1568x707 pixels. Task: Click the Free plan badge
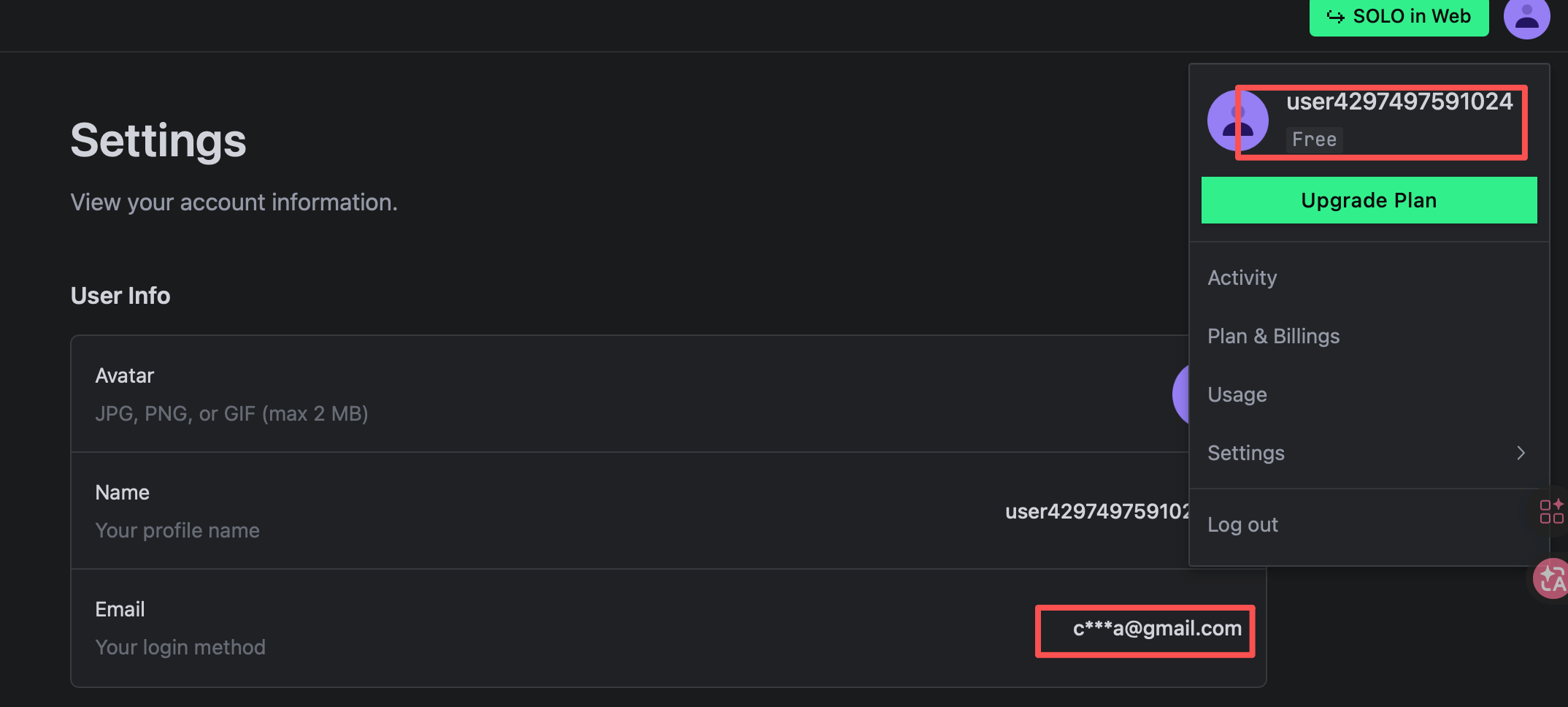tap(1314, 140)
